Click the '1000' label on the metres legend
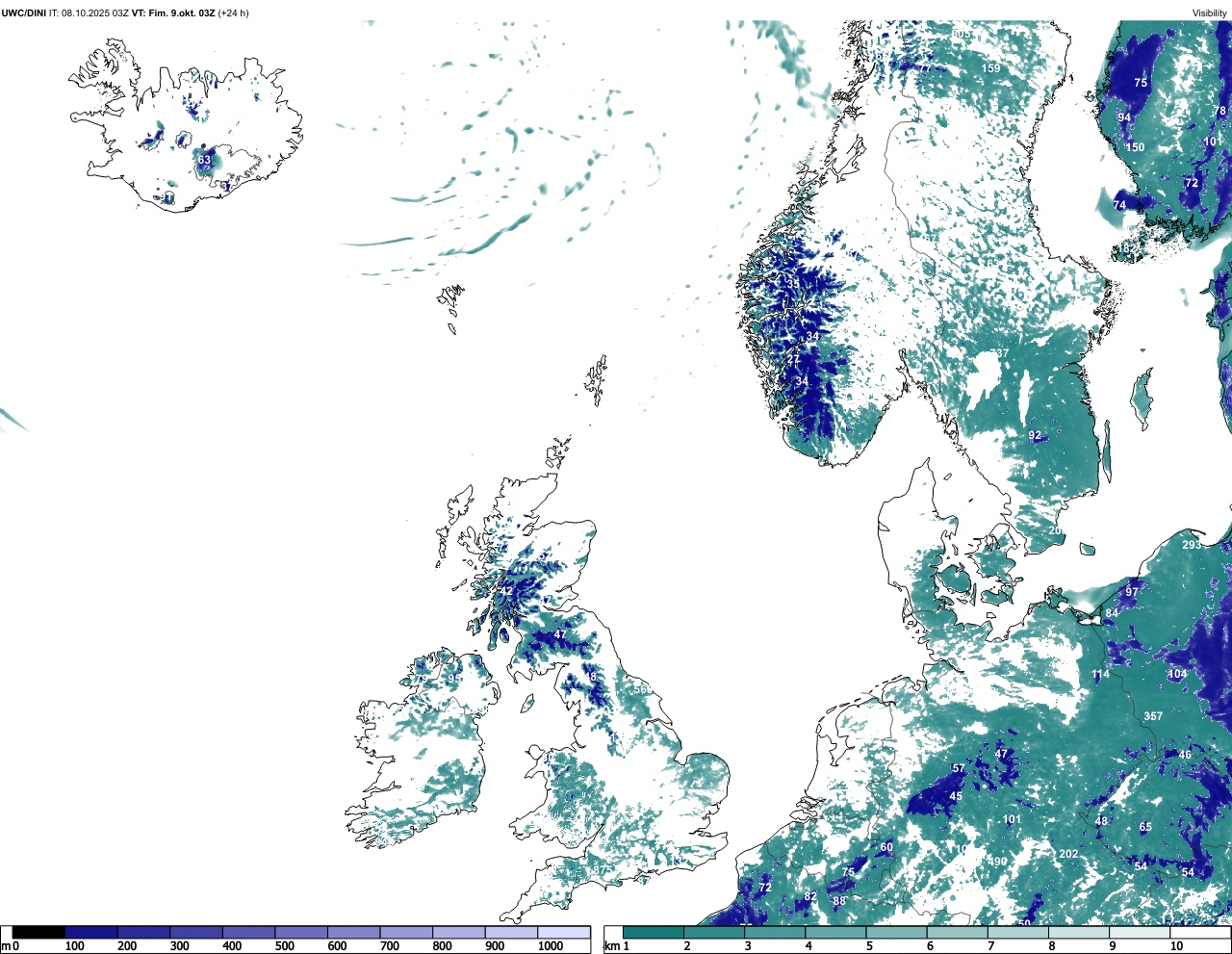 [551, 946]
